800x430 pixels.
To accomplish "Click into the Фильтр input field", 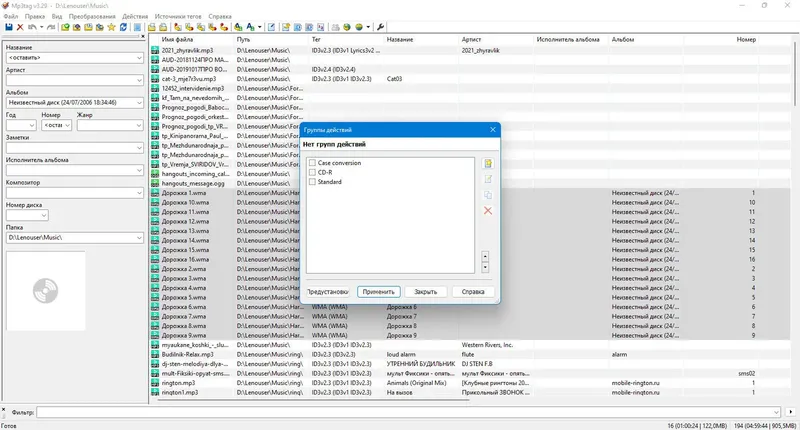I will point(408,412).
